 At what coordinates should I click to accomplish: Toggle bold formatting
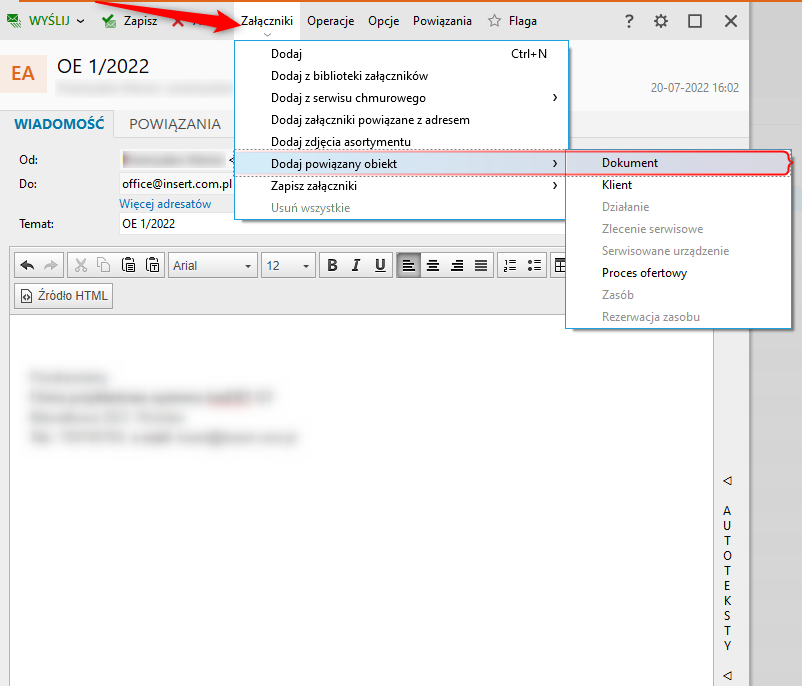[332, 265]
